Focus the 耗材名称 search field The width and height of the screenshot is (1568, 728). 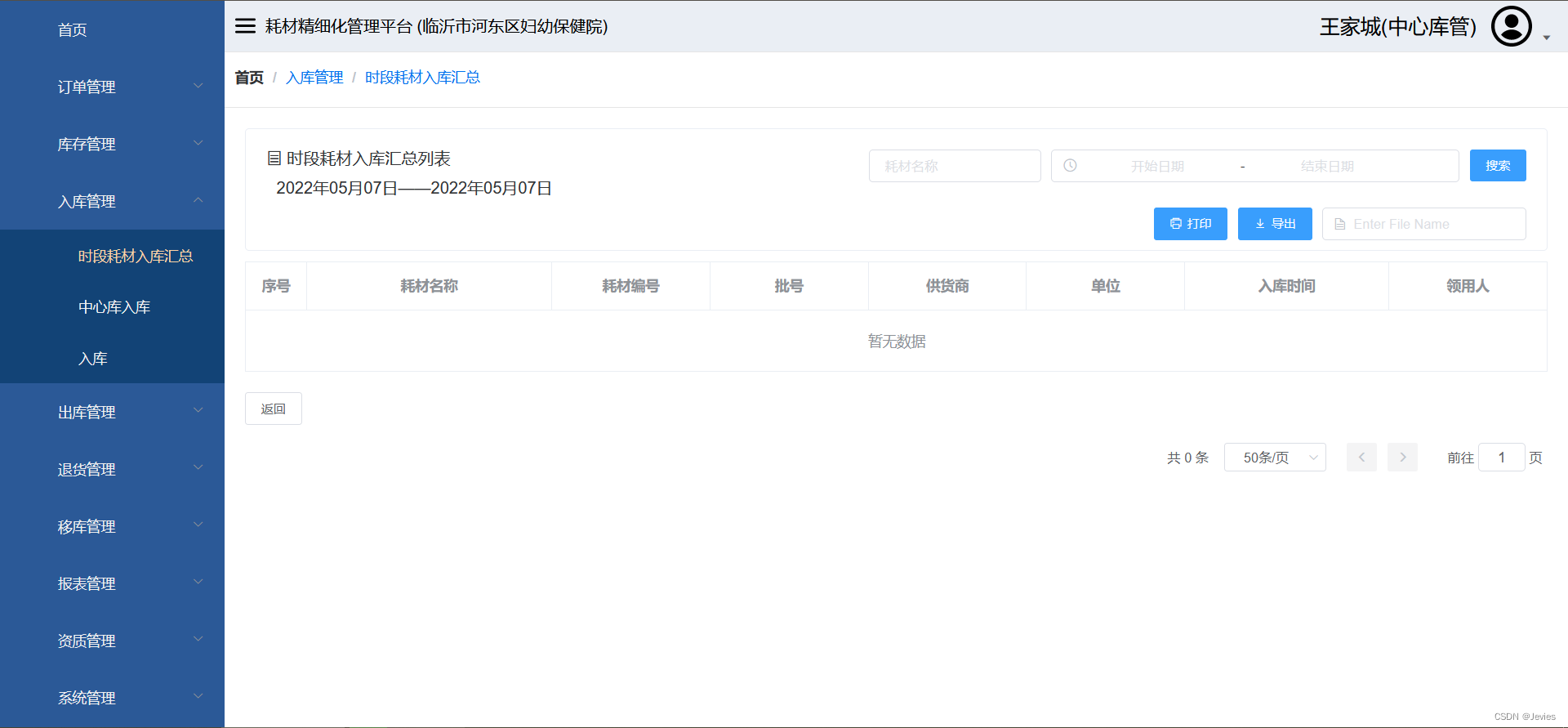(955, 166)
